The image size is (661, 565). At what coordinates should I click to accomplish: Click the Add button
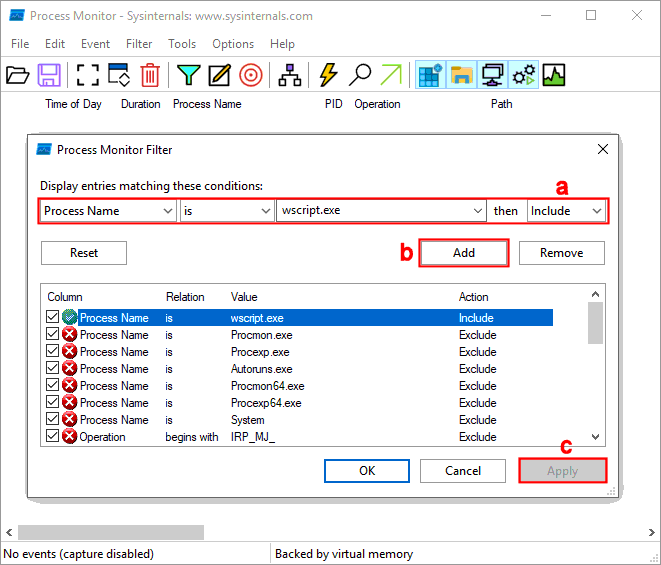pos(464,253)
